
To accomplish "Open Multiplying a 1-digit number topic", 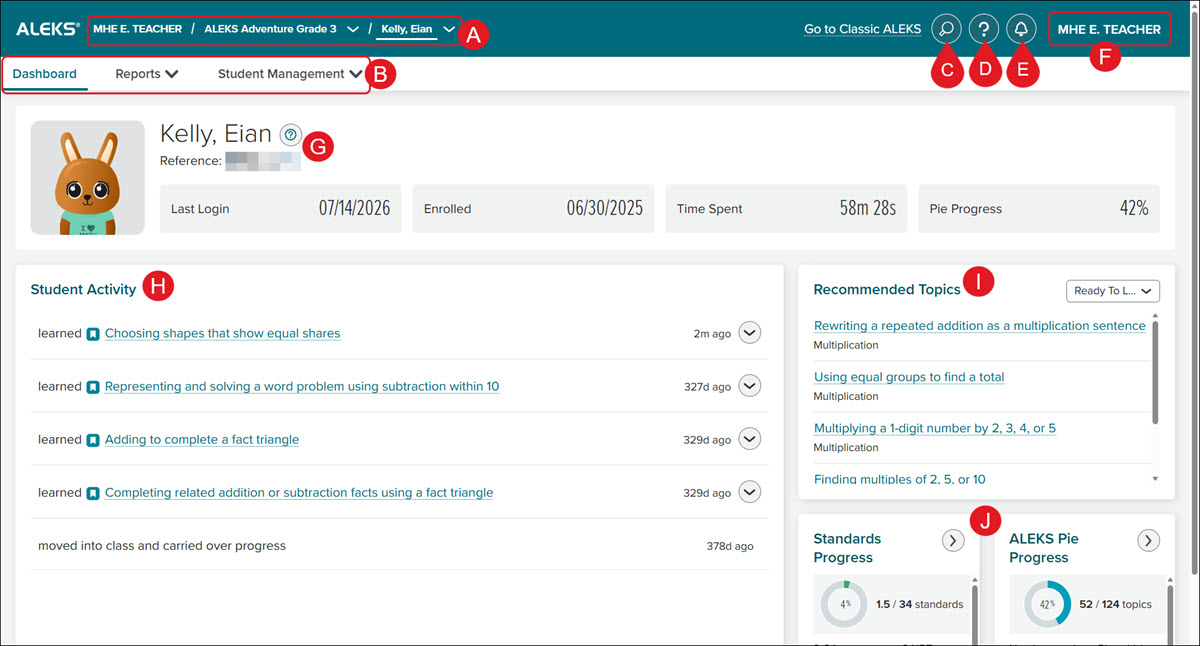I will click(935, 428).
